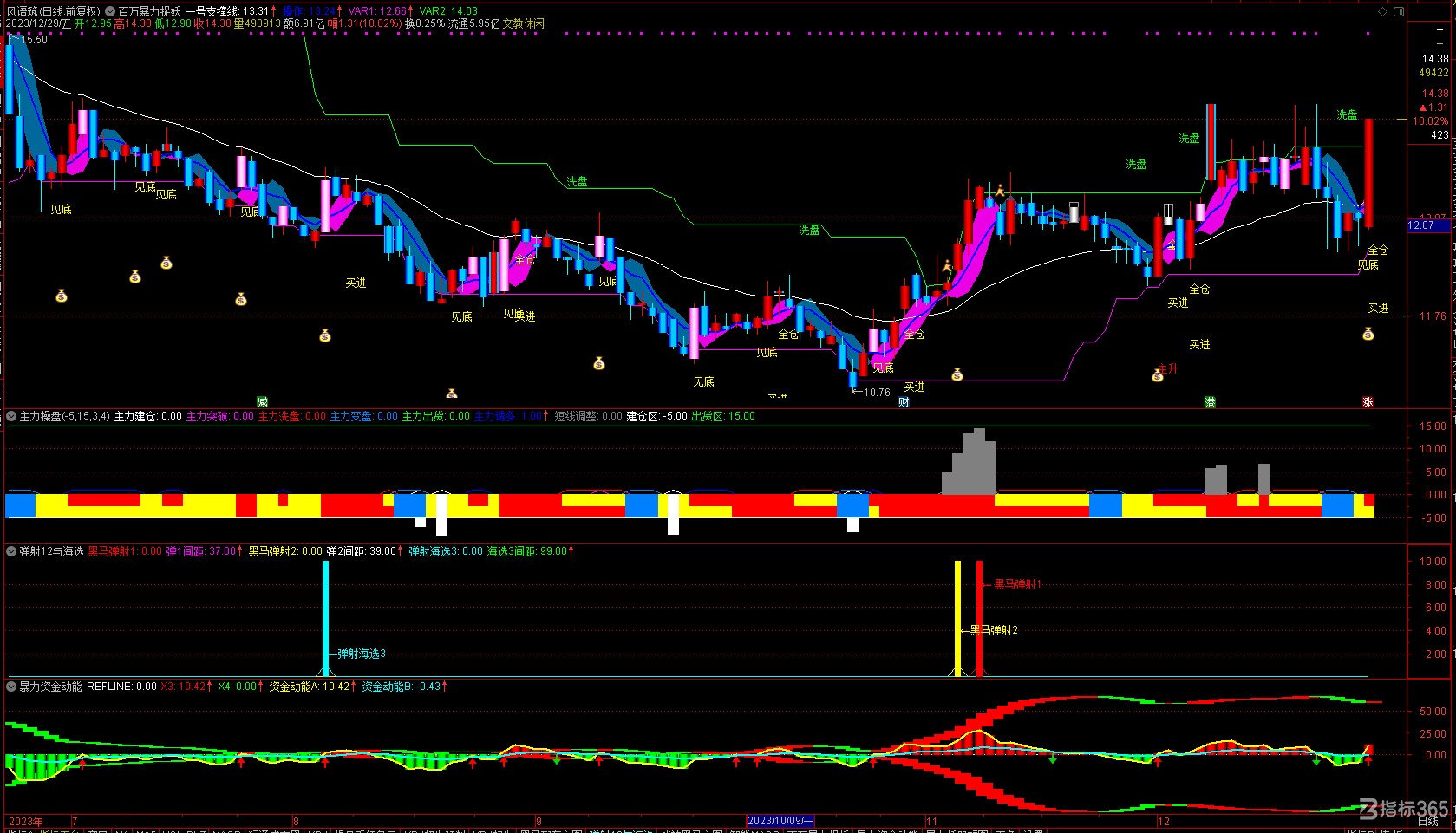The image size is (1456, 833).
Task: Click the small triangle warning marker below chart
Action: 451,394
